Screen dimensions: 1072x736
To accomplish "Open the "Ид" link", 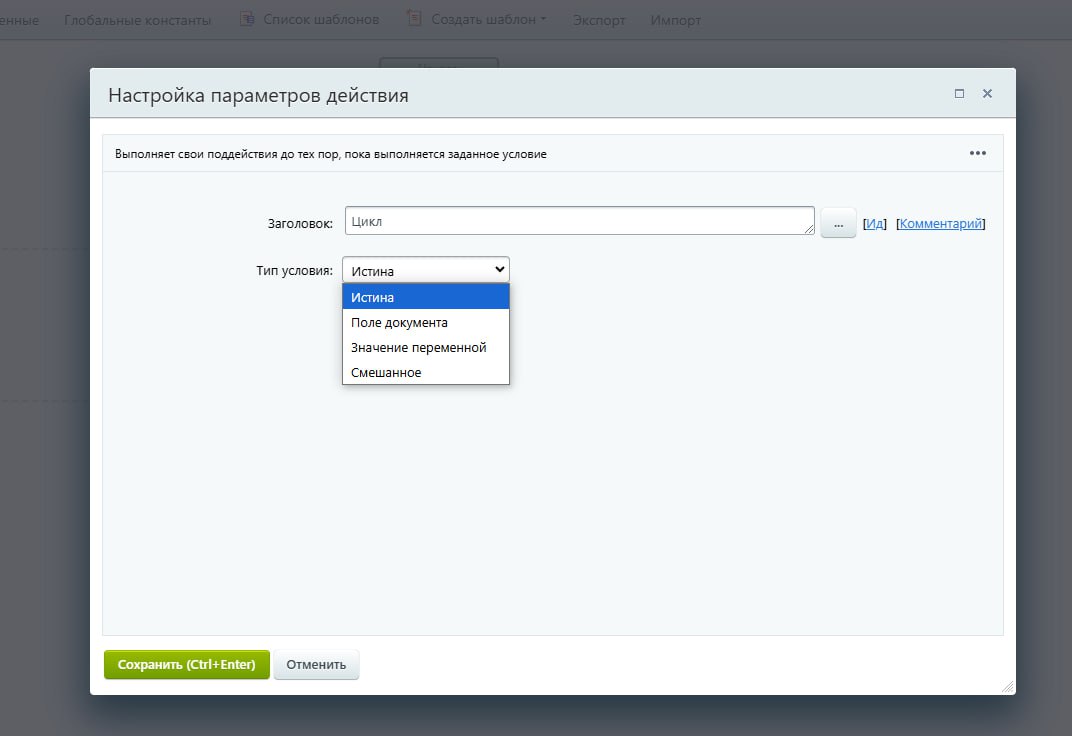I will 874,223.
